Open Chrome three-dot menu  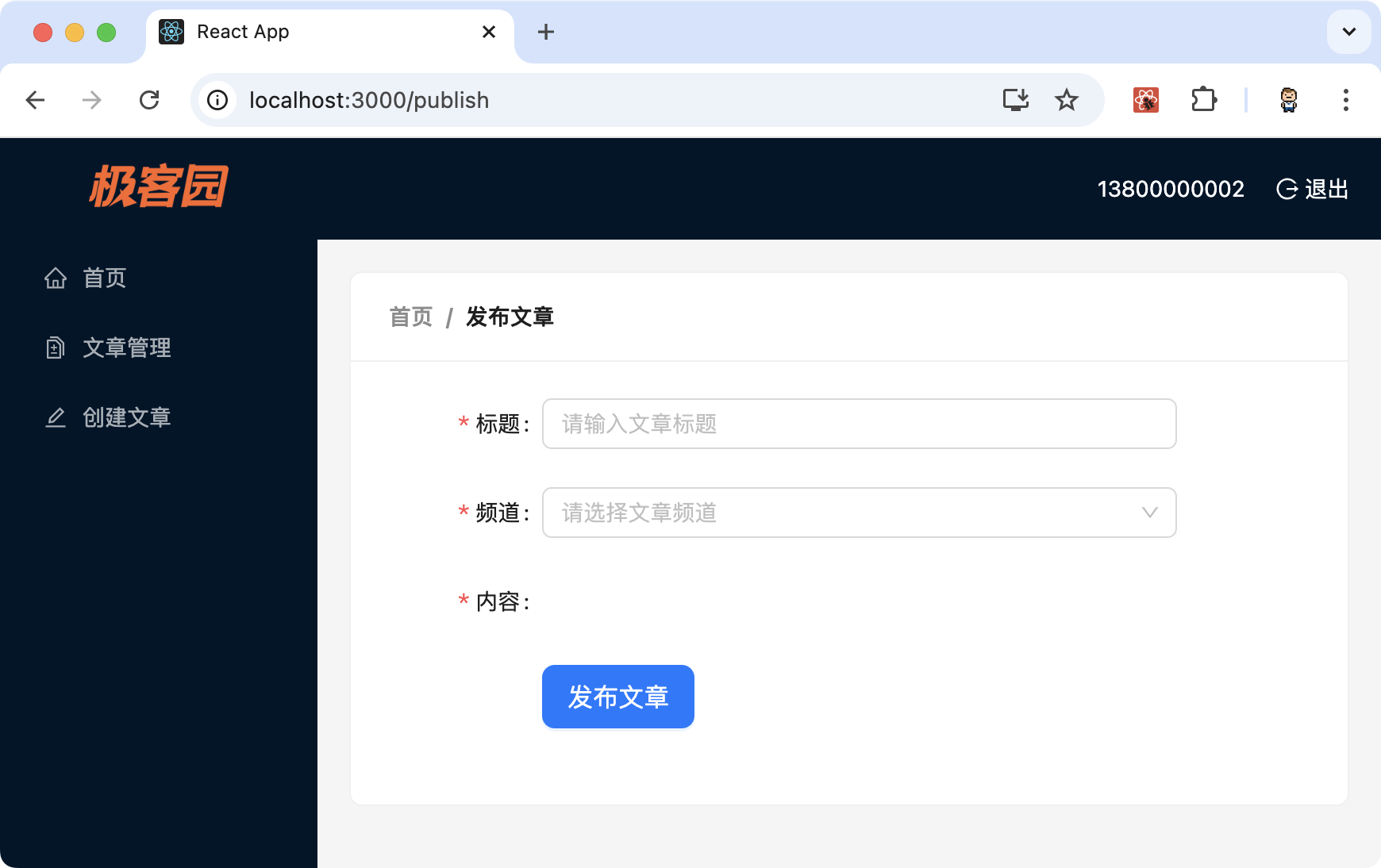tap(1345, 100)
